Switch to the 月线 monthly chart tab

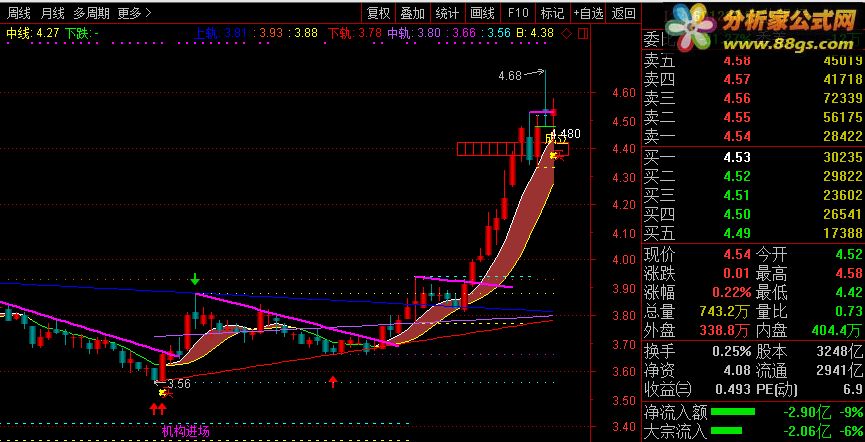pyautogui.click(x=53, y=13)
